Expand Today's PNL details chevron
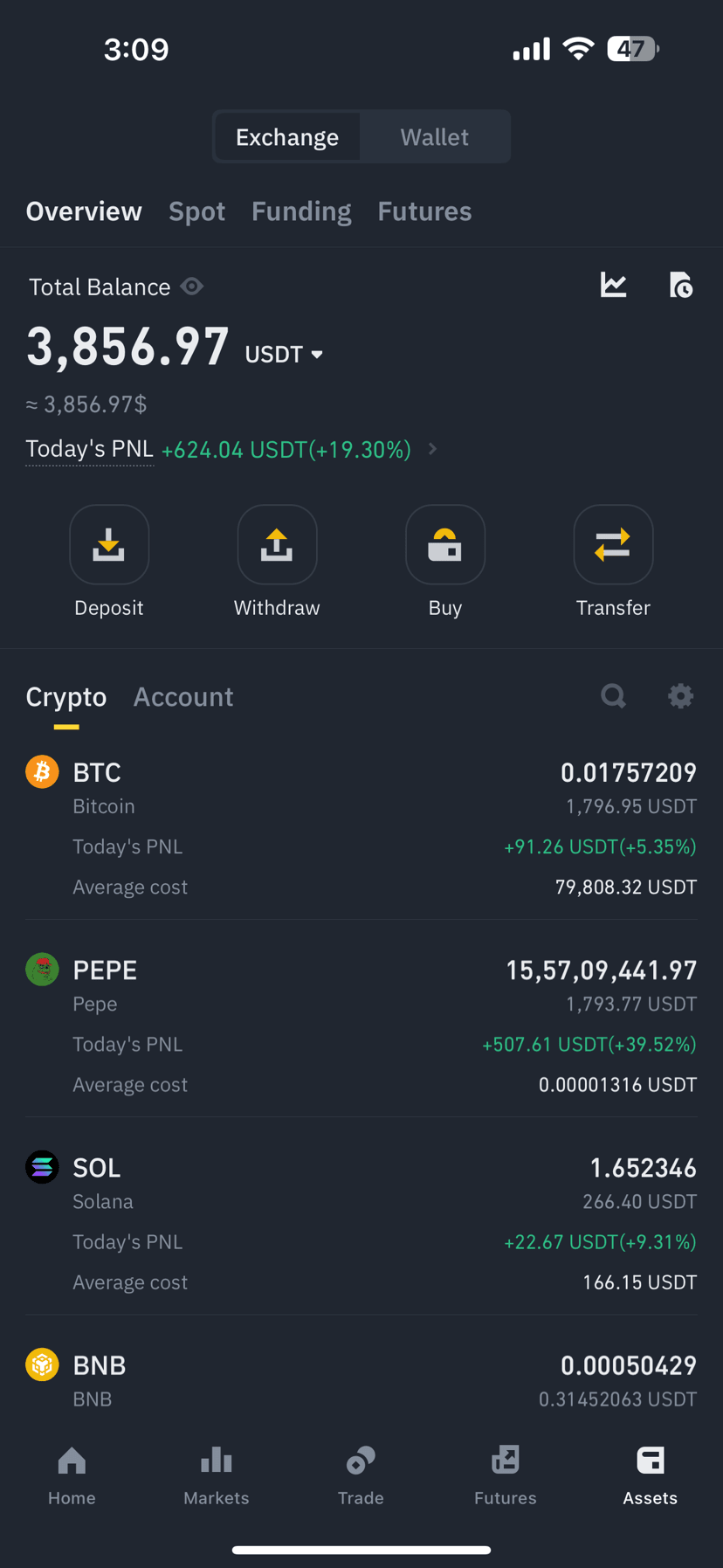The width and height of the screenshot is (723, 1568). pos(432,449)
